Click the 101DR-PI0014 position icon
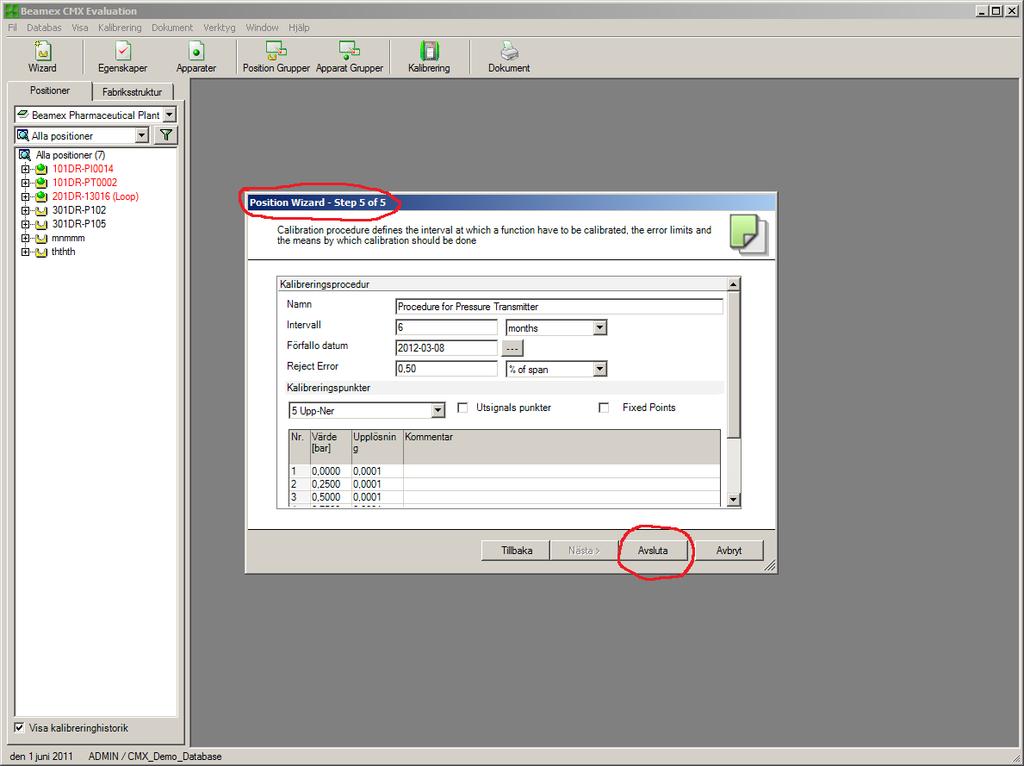 [x=41, y=168]
